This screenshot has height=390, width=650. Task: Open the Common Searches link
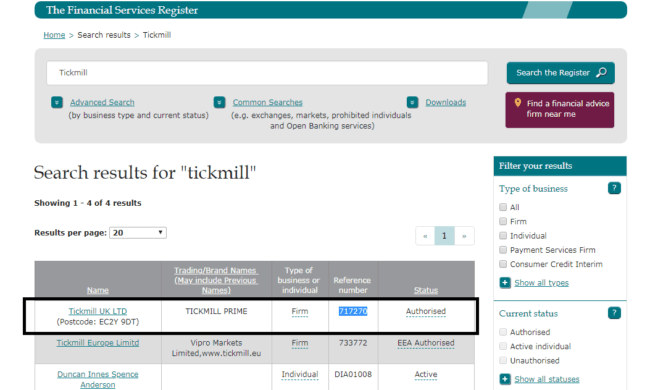point(267,102)
